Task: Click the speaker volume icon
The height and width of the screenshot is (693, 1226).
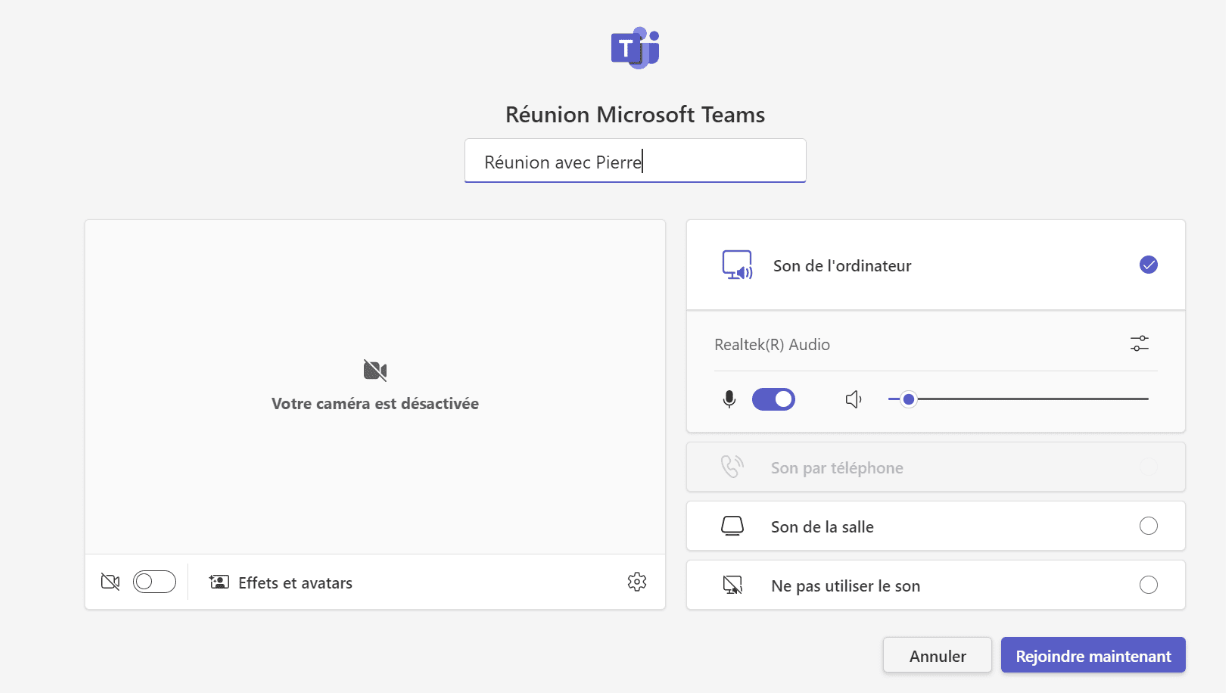Action: 853,400
